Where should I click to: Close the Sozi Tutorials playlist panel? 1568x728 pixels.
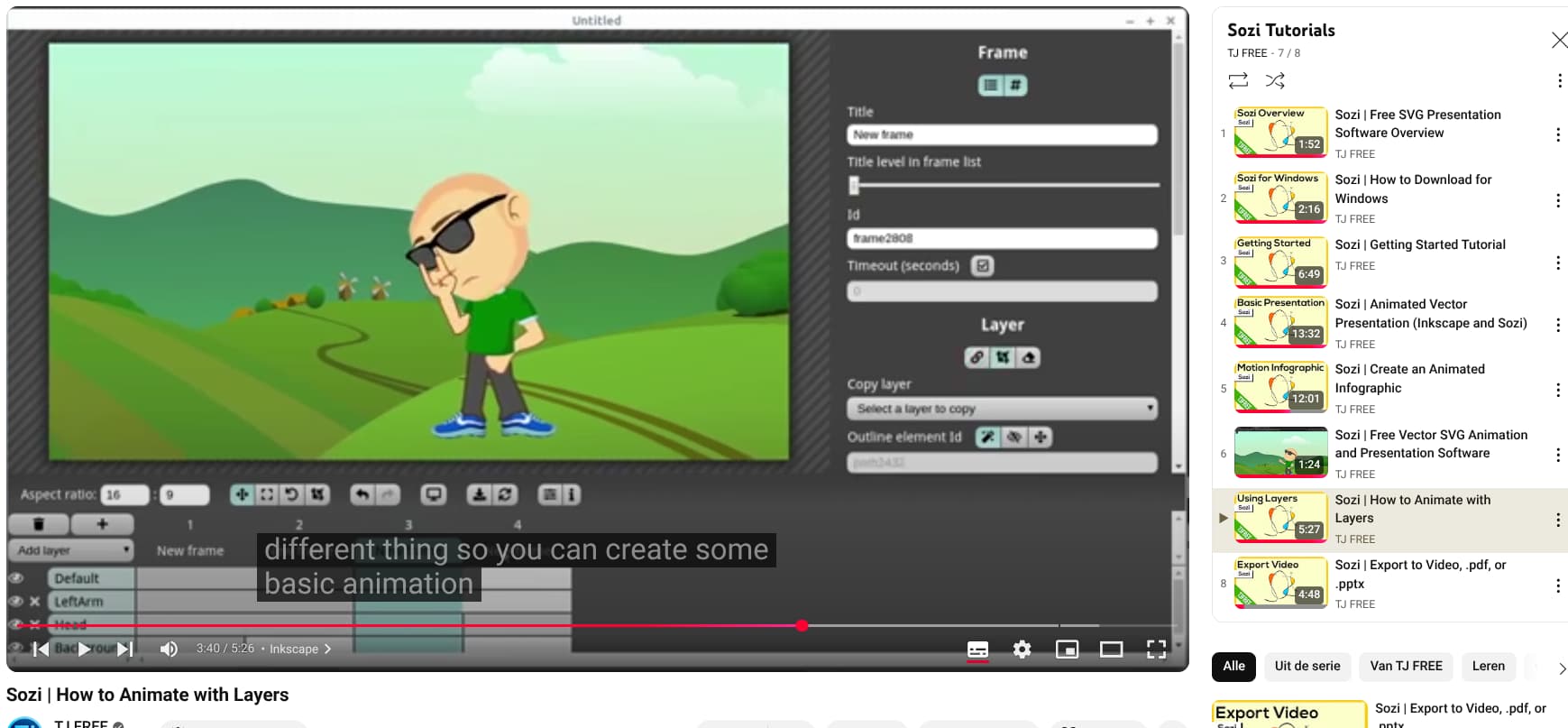[x=1559, y=40]
